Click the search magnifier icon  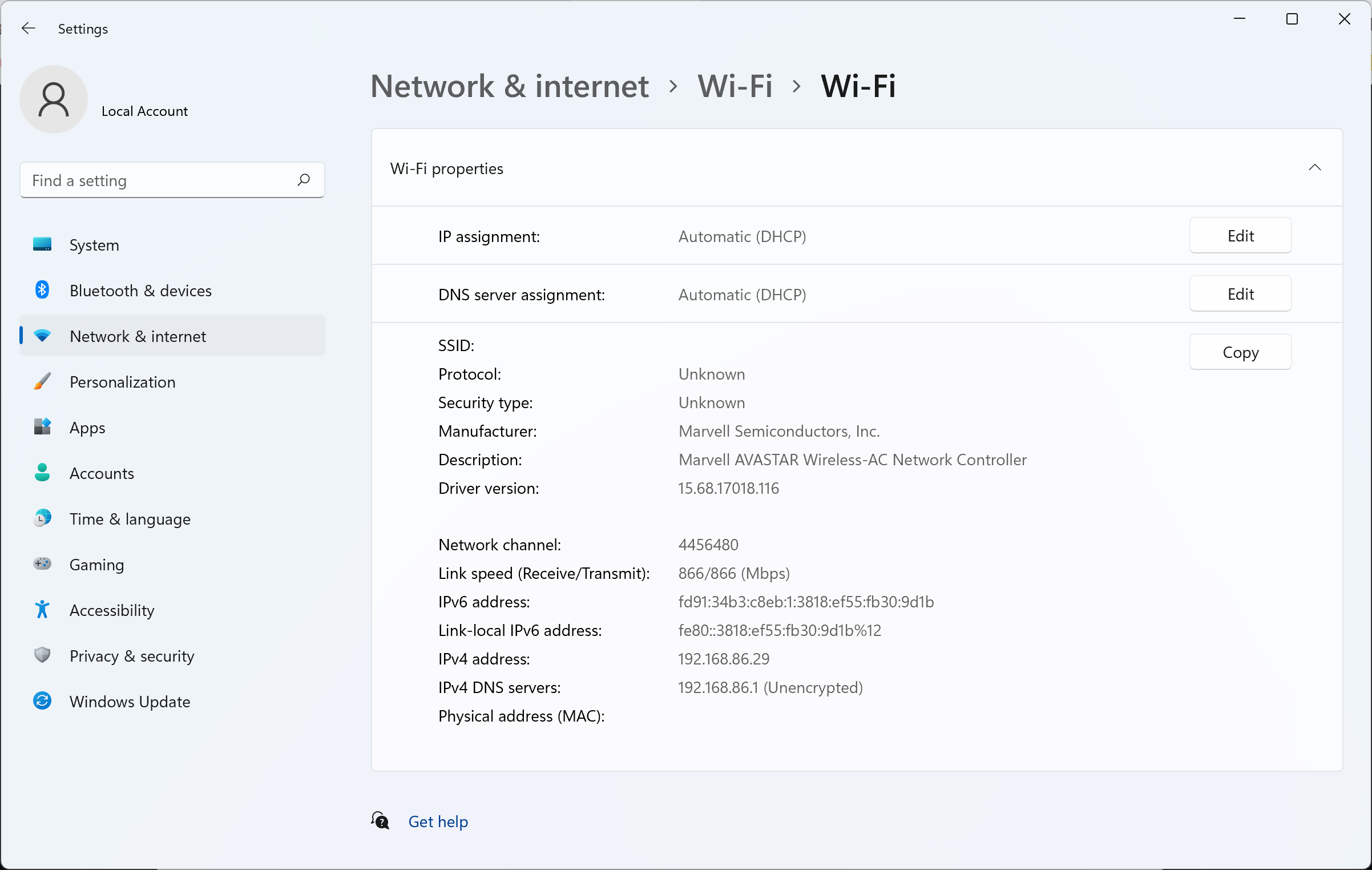(x=304, y=180)
